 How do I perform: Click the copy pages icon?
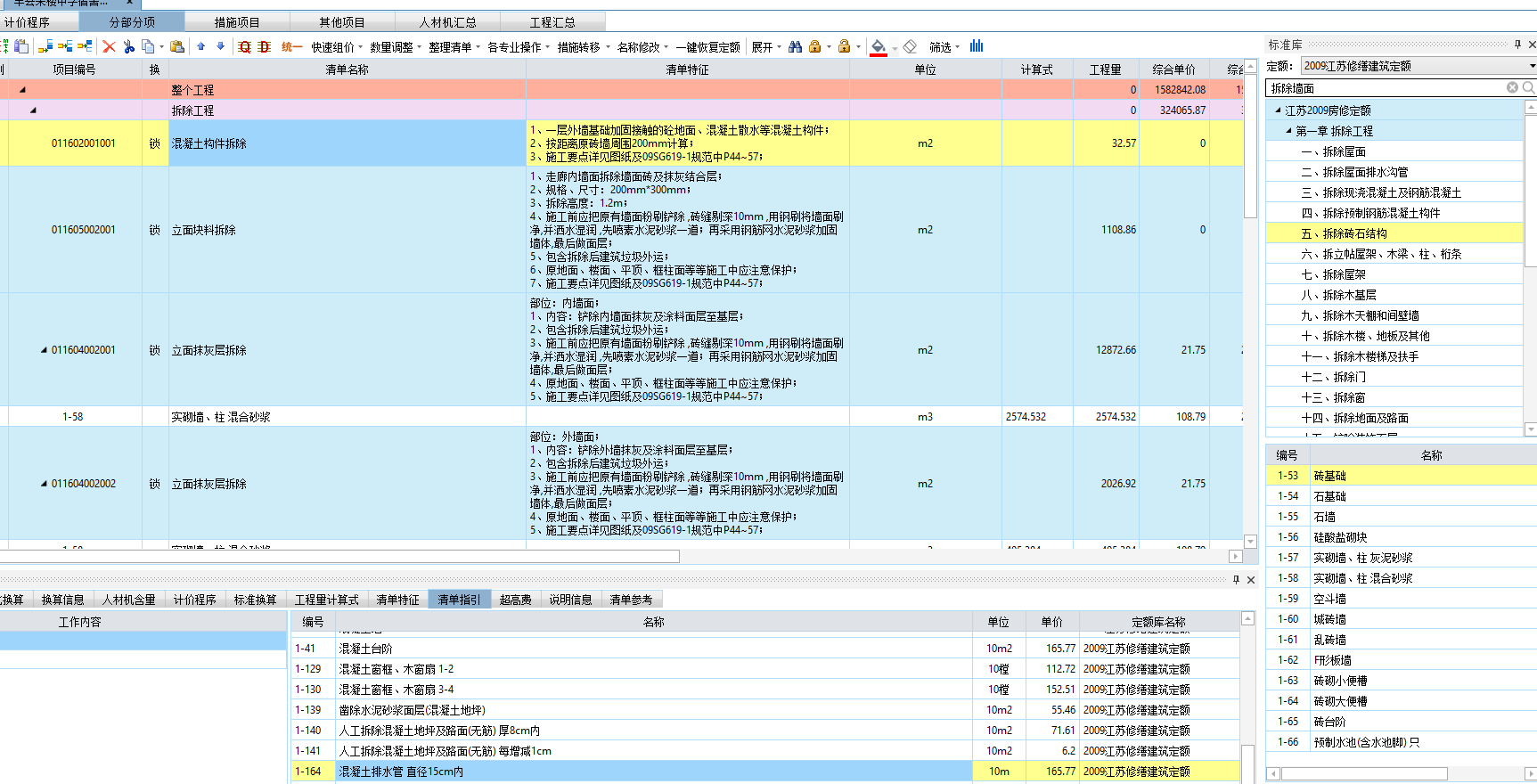click(148, 46)
